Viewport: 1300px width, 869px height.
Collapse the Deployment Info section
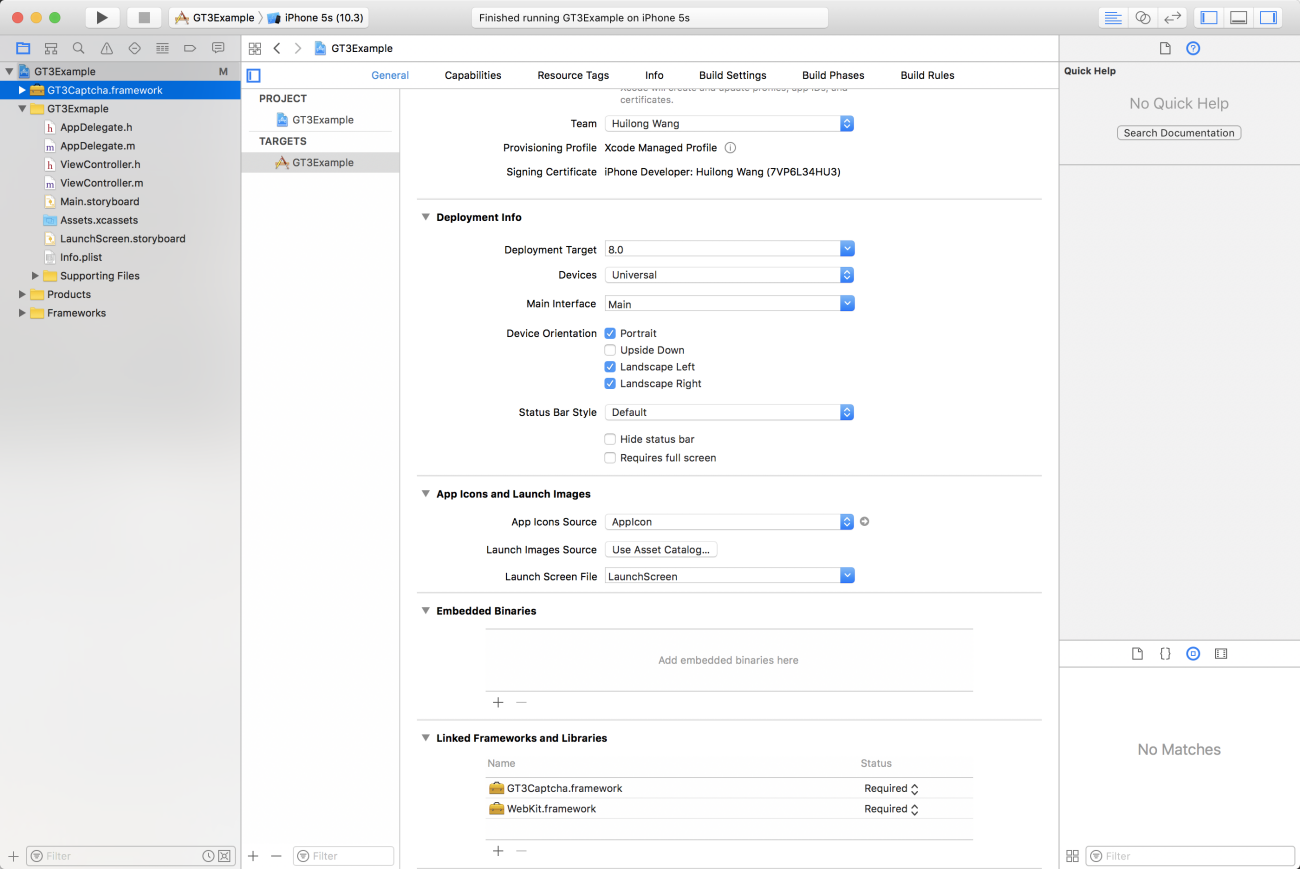(x=425, y=217)
